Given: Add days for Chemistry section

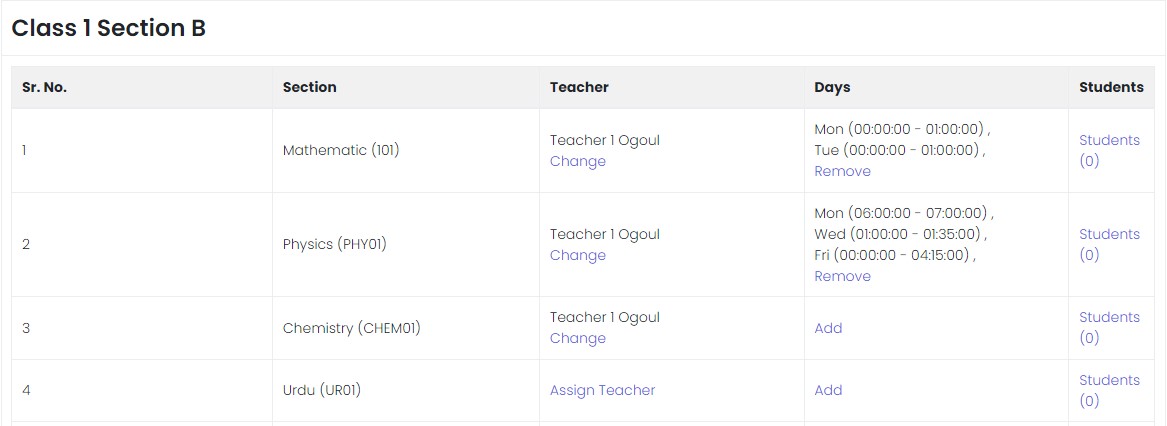Looking at the screenshot, I should [828, 328].
